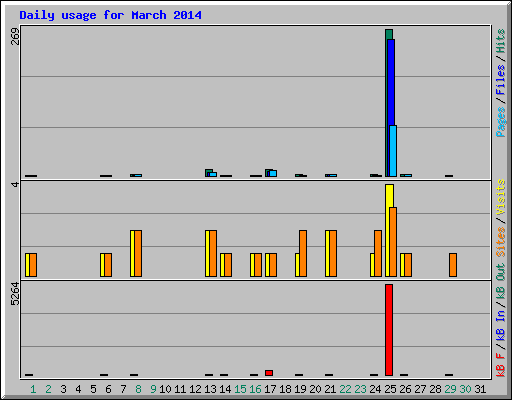This screenshot has height=400, width=512.
Task: Click the orange Sites bar for day 14
Action: coord(228,265)
